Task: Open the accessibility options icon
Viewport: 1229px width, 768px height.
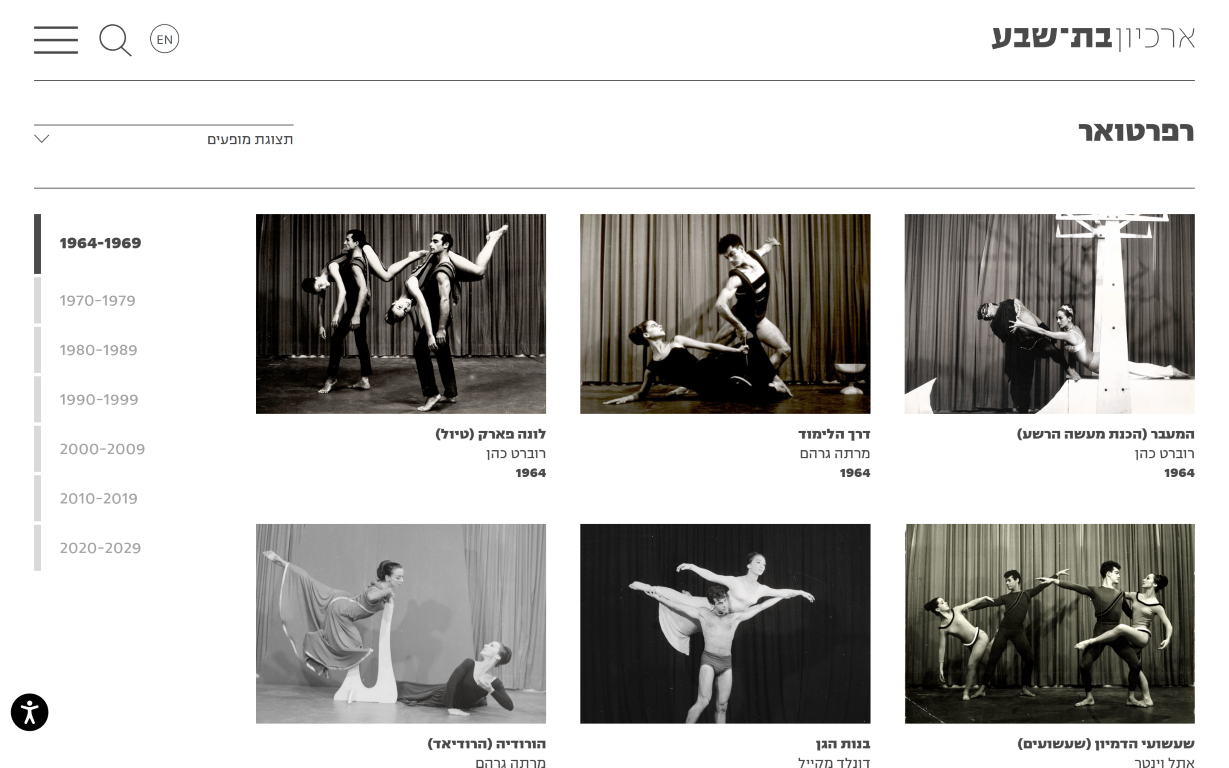Action: click(29, 712)
